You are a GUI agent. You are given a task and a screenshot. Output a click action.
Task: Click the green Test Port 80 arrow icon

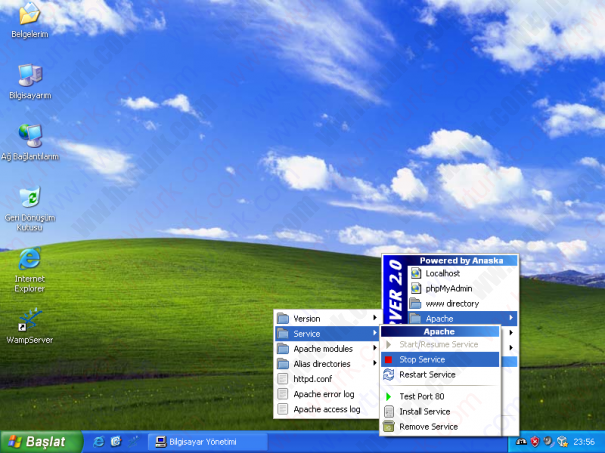click(389, 396)
